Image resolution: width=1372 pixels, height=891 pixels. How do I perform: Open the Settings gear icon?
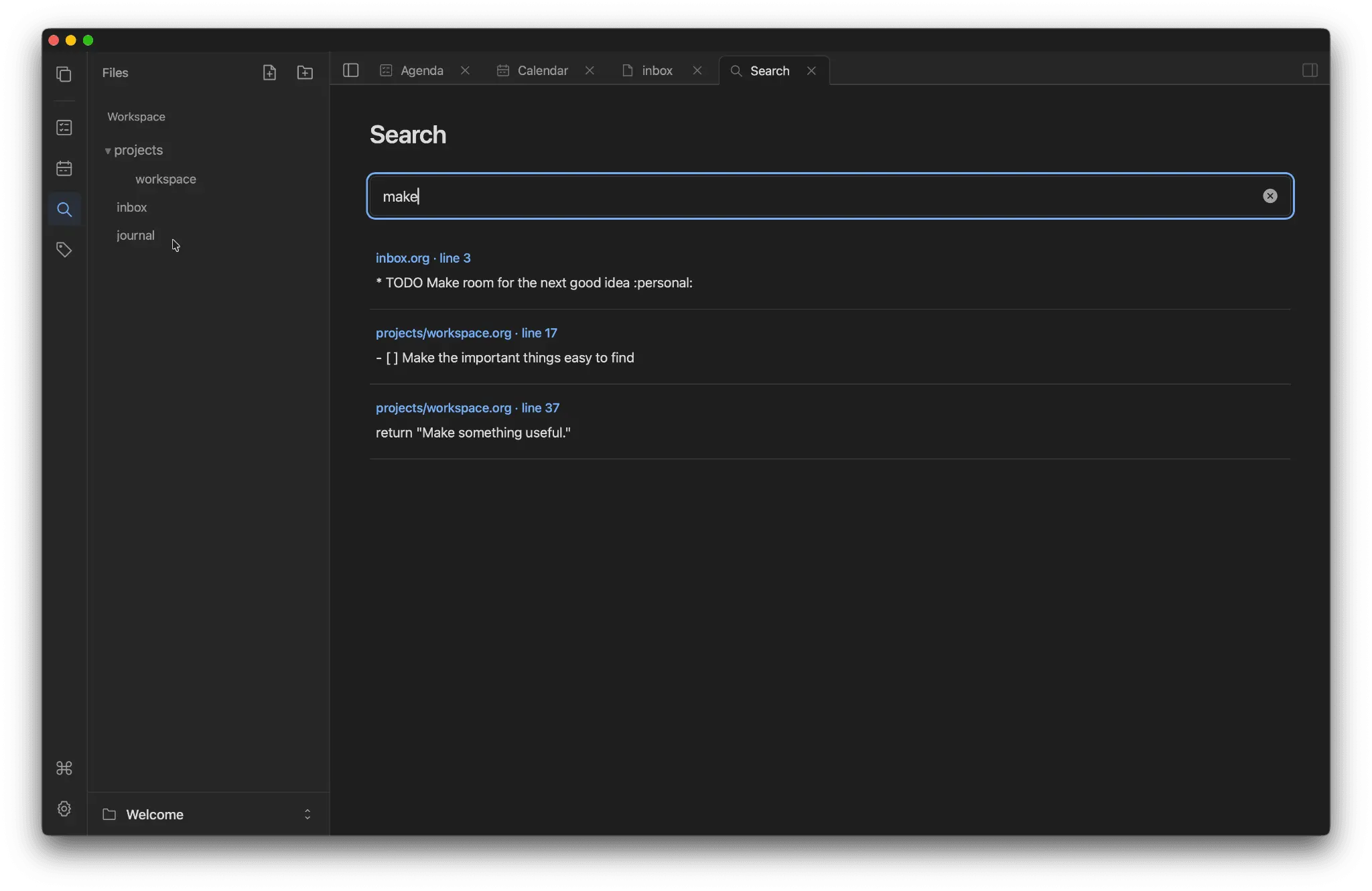coord(64,809)
